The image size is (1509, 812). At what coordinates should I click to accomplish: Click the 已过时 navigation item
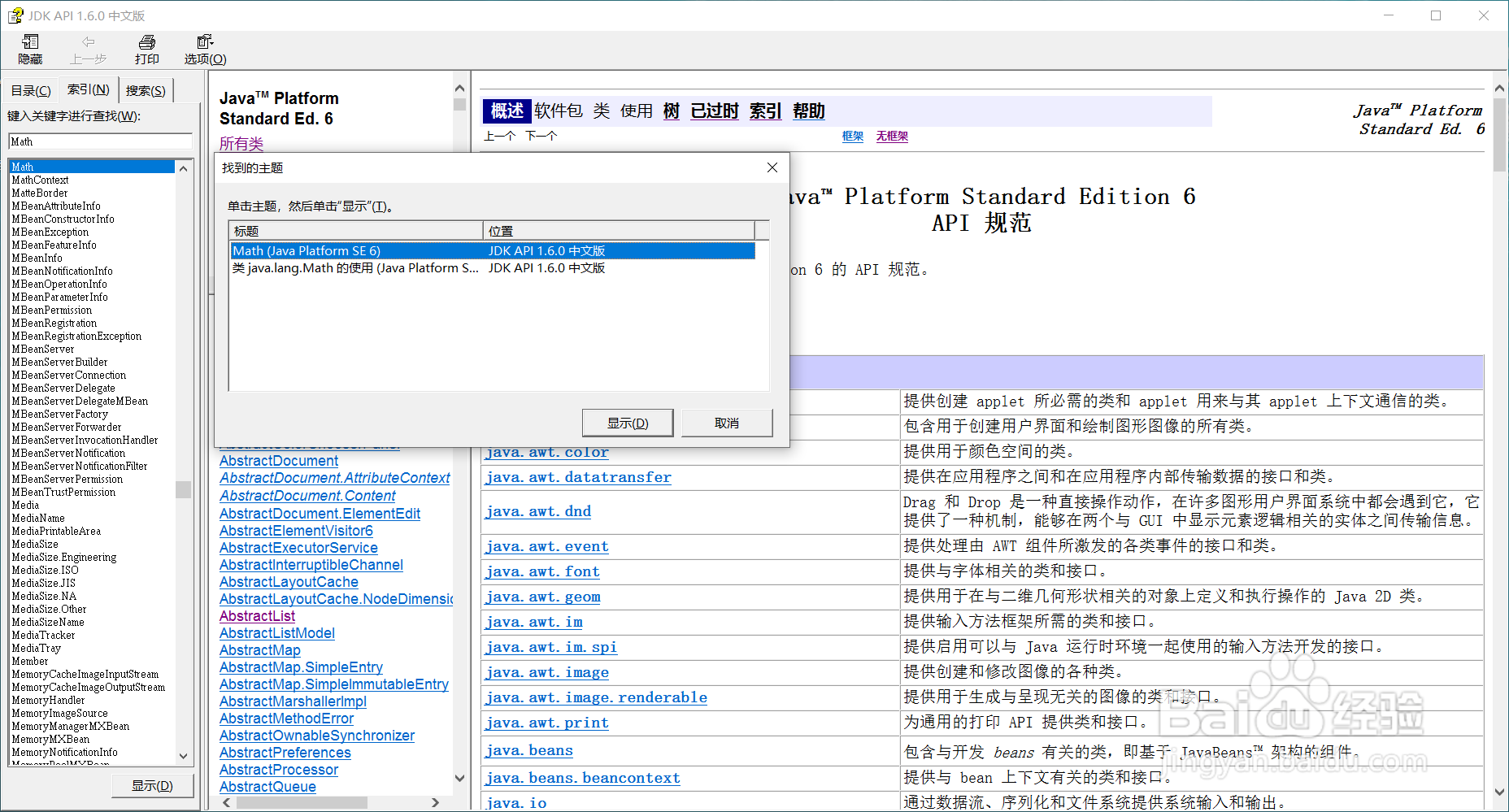(713, 111)
